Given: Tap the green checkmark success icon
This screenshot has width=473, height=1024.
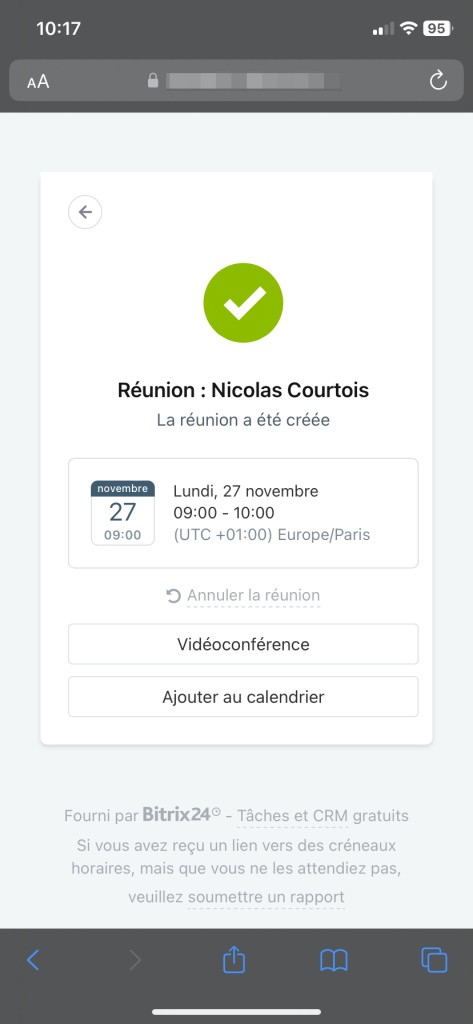Looking at the screenshot, I should 243,302.
